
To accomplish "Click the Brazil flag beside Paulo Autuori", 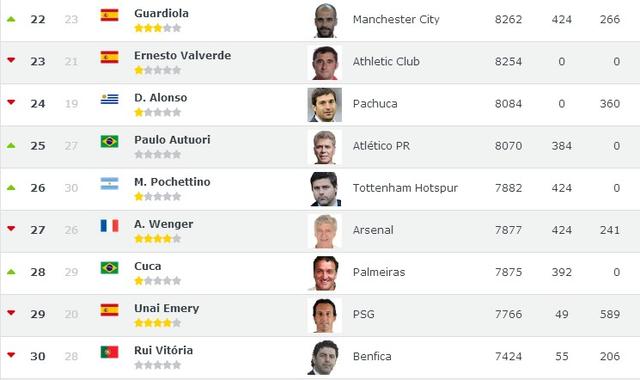I will (109, 141).
